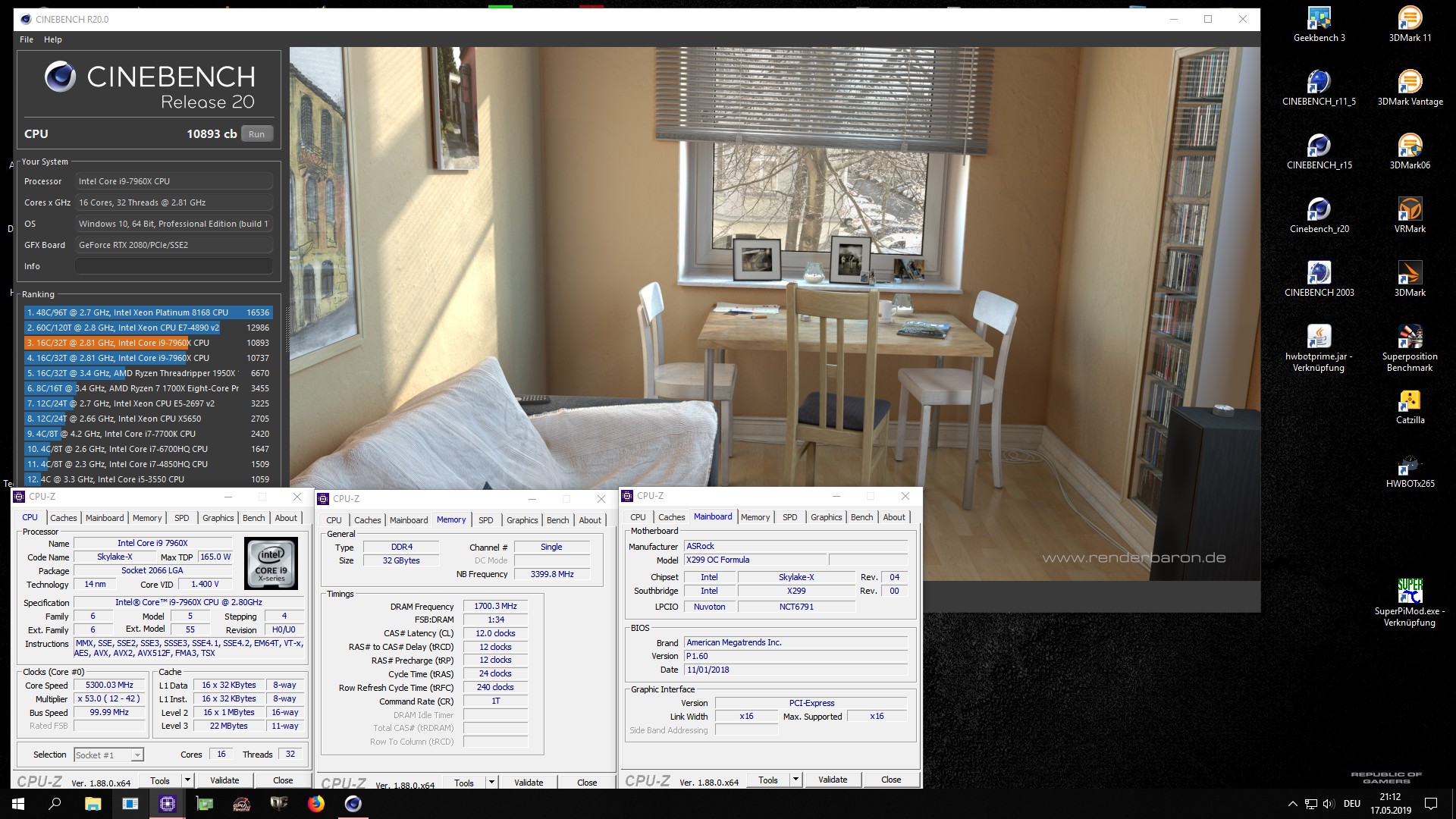Open Graphics tab in middle CPU-Z window

pyautogui.click(x=522, y=520)
